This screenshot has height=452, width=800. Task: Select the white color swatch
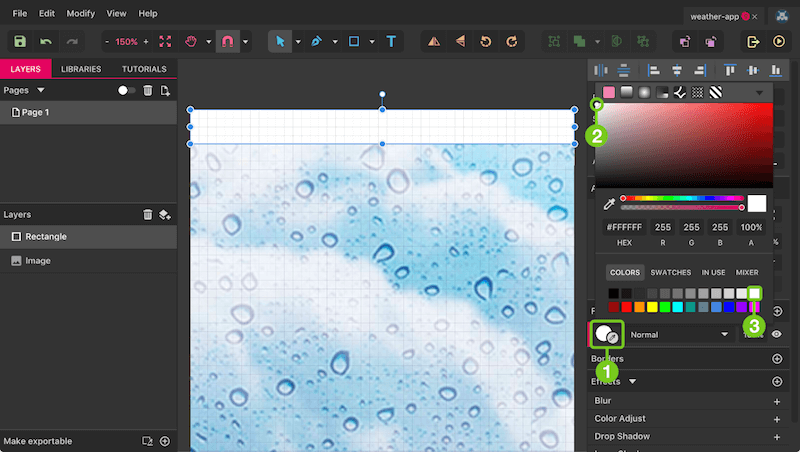coord(754,293)
